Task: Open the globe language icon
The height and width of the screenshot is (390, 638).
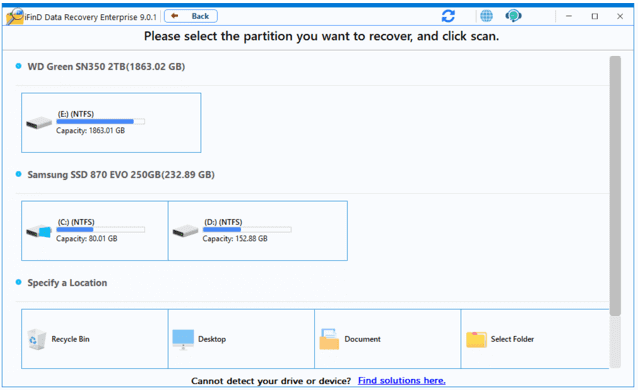Action: pos(486,16)
